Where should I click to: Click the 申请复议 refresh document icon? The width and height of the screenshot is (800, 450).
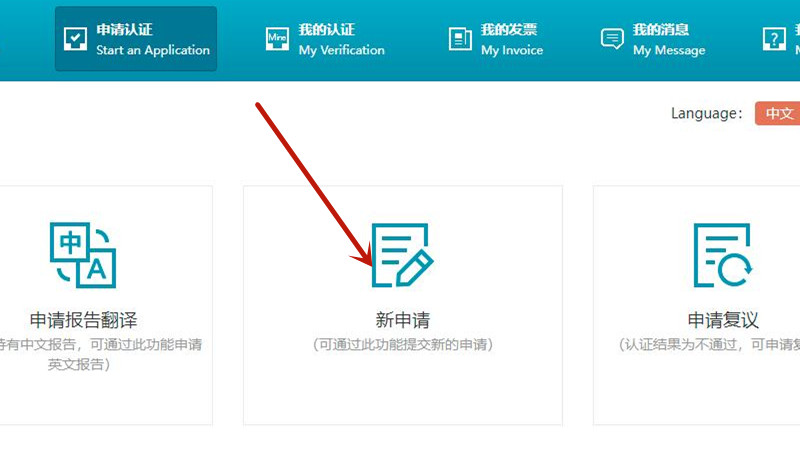coord(722,255)
